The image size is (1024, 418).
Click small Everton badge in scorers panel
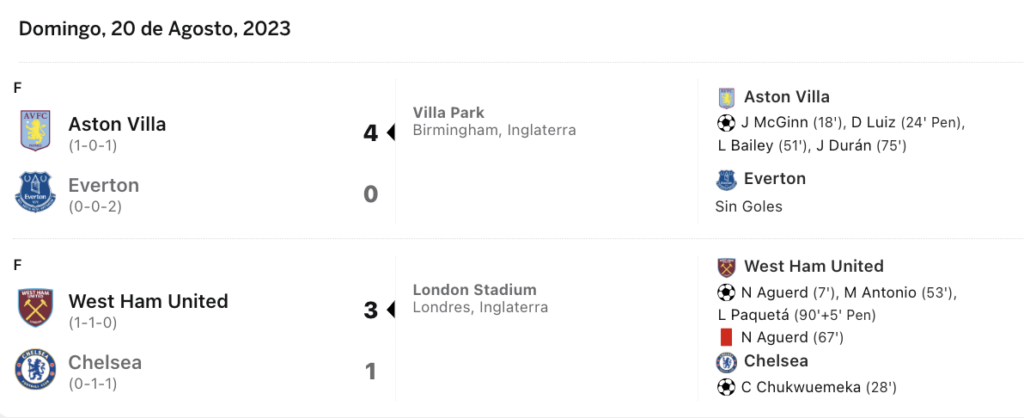(x=726, y=180)
